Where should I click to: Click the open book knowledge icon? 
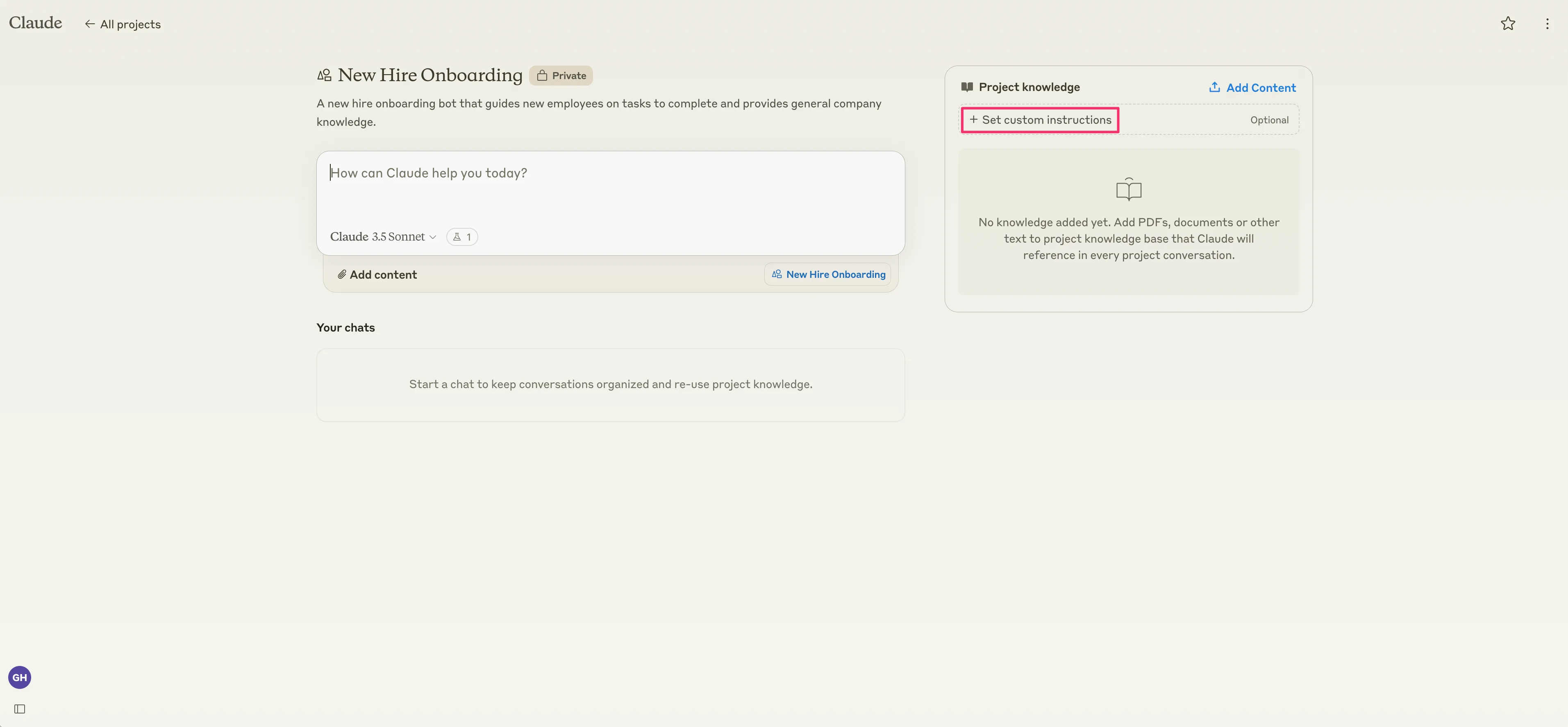pyautogui.click(x=1128, y=189)
